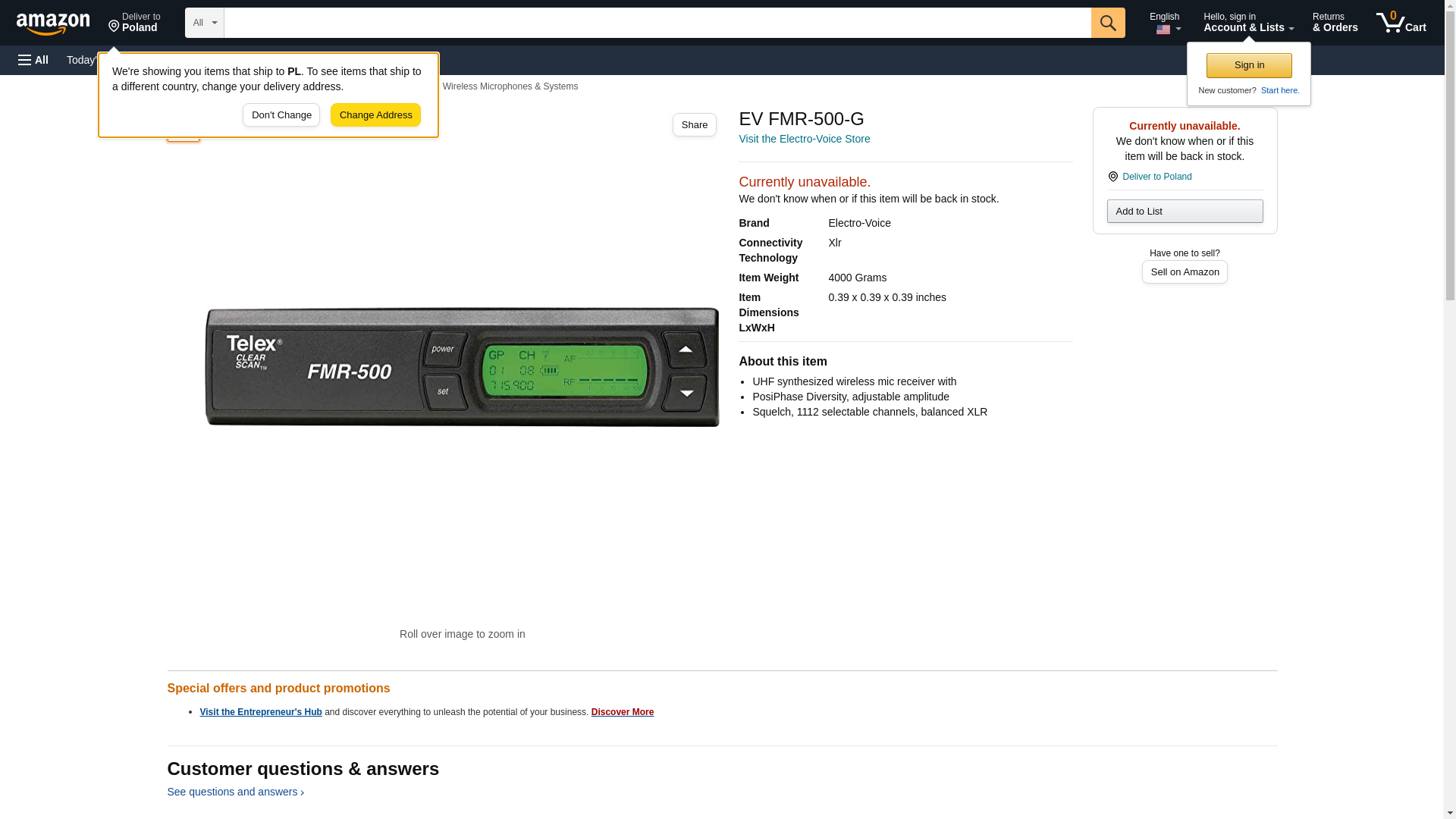Open the shopping cart

coord(1401,23)
